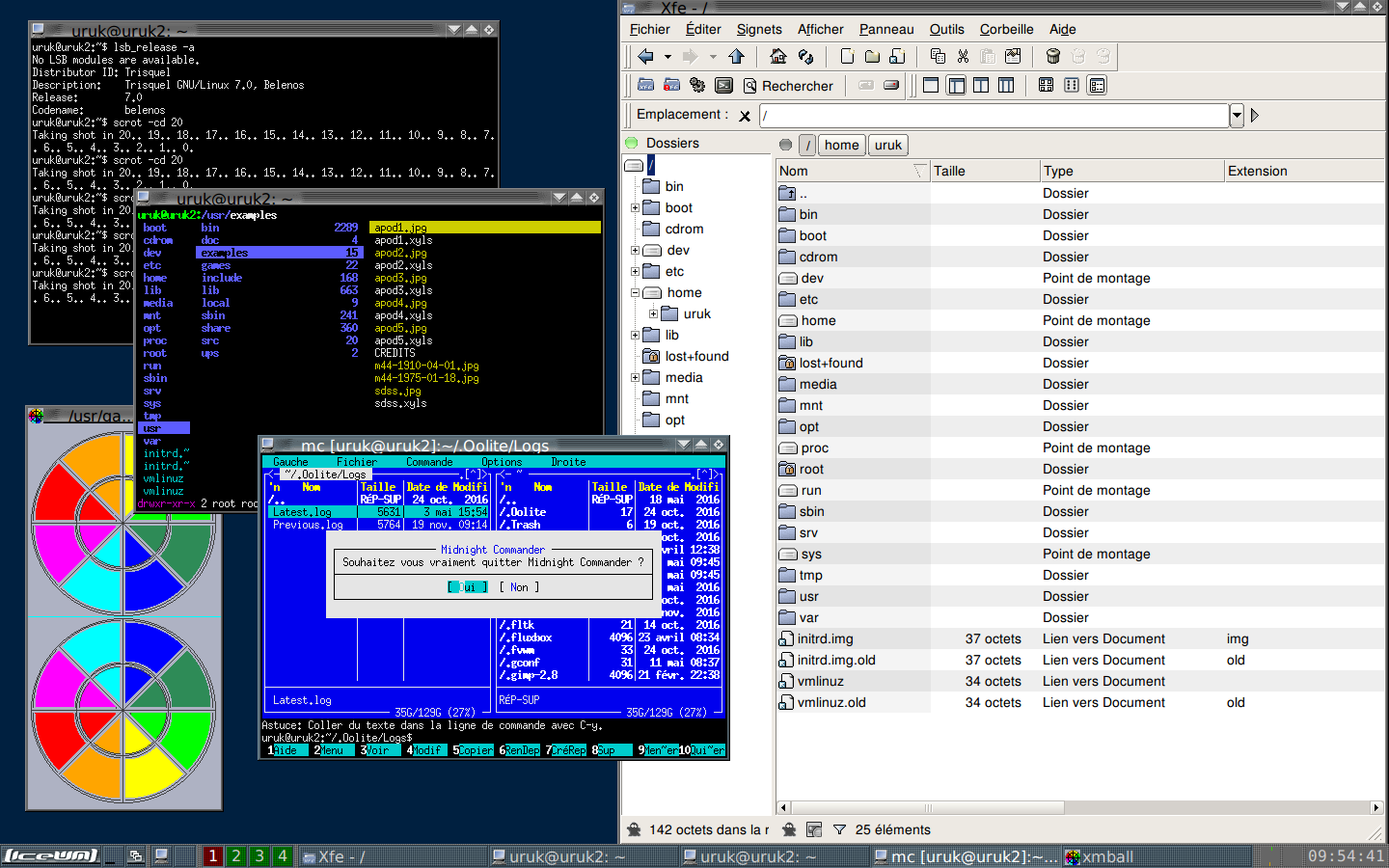Viewport: 1389px width, 868px height.
Task: Click the home path button
Action: pyautogui.click(x=841, y=146)
